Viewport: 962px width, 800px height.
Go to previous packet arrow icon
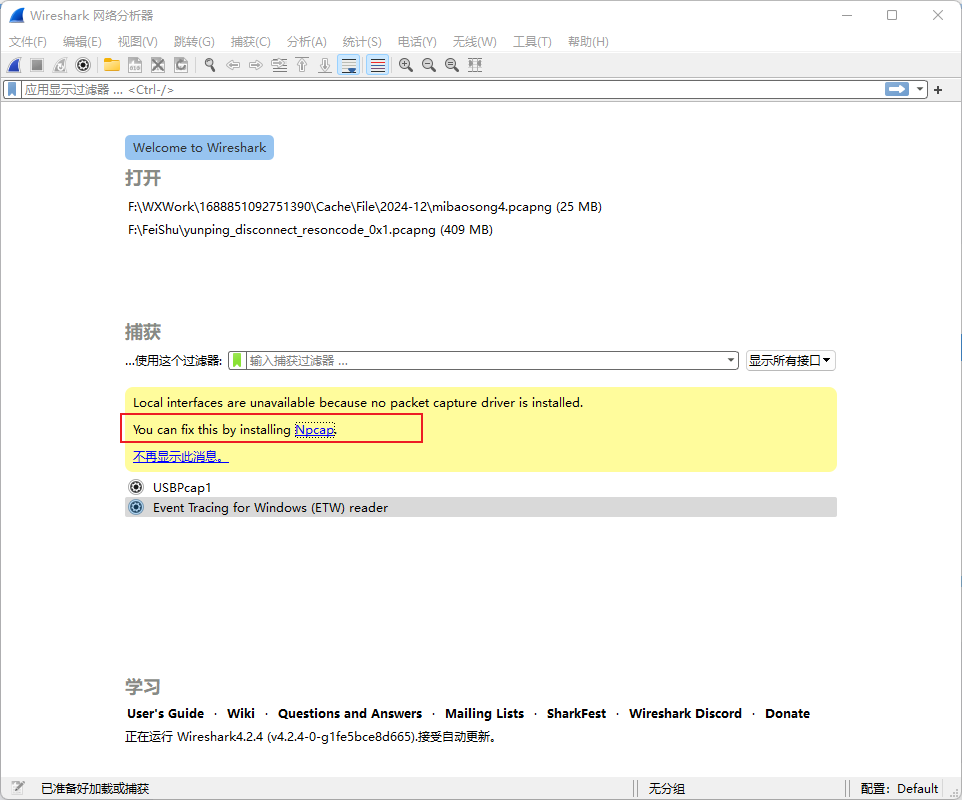233,65
